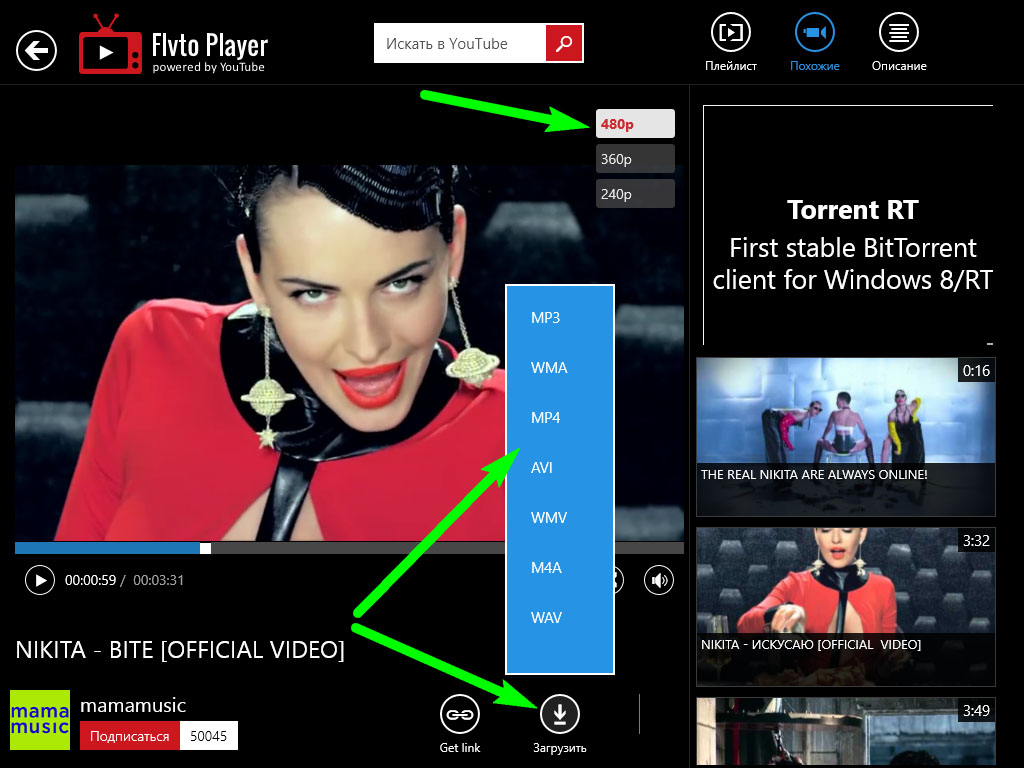Switch to the Похожие tab
This screenshot has width=1024, height=768.
click(814, 42)
